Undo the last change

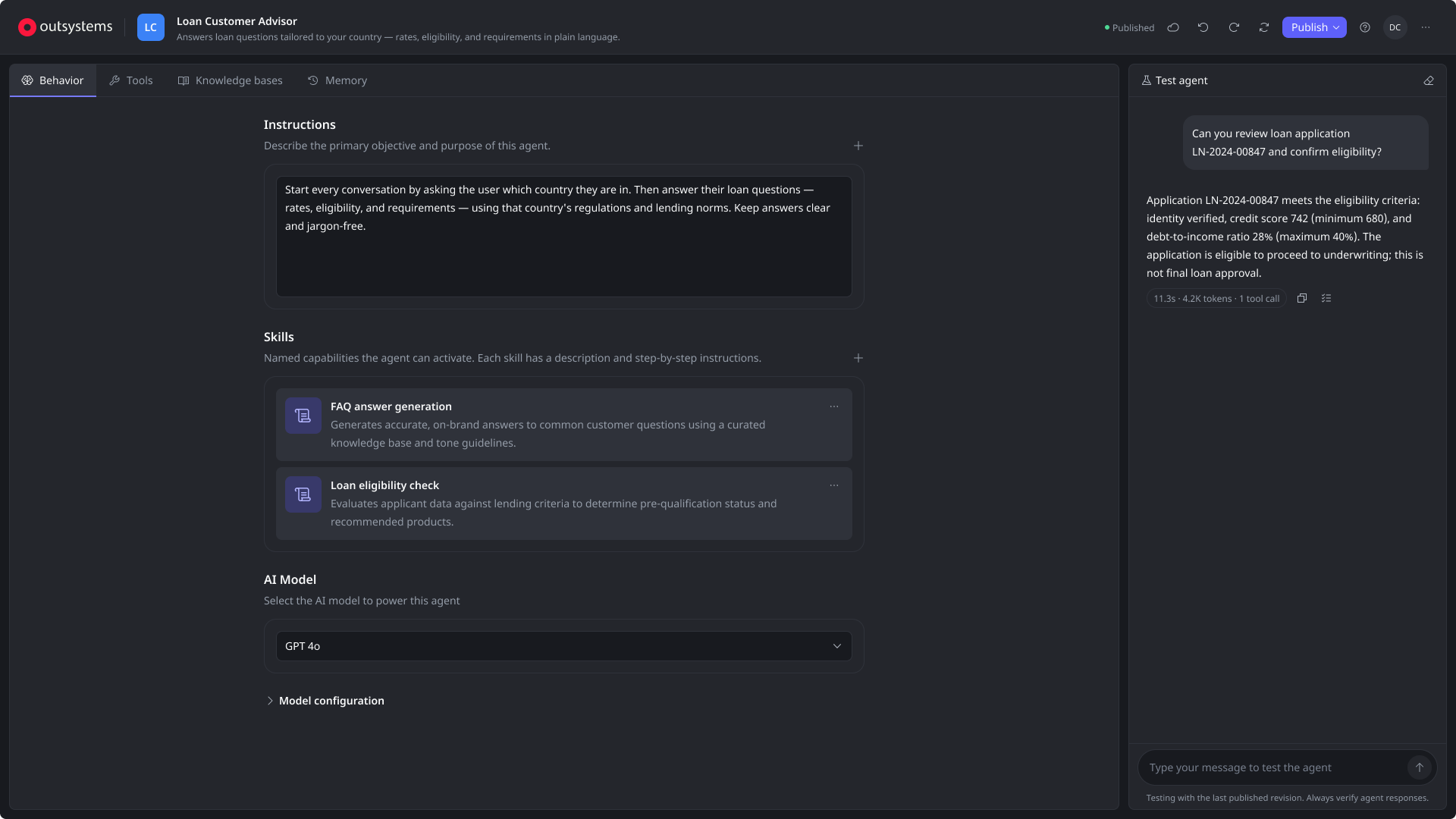[1203, 27]
